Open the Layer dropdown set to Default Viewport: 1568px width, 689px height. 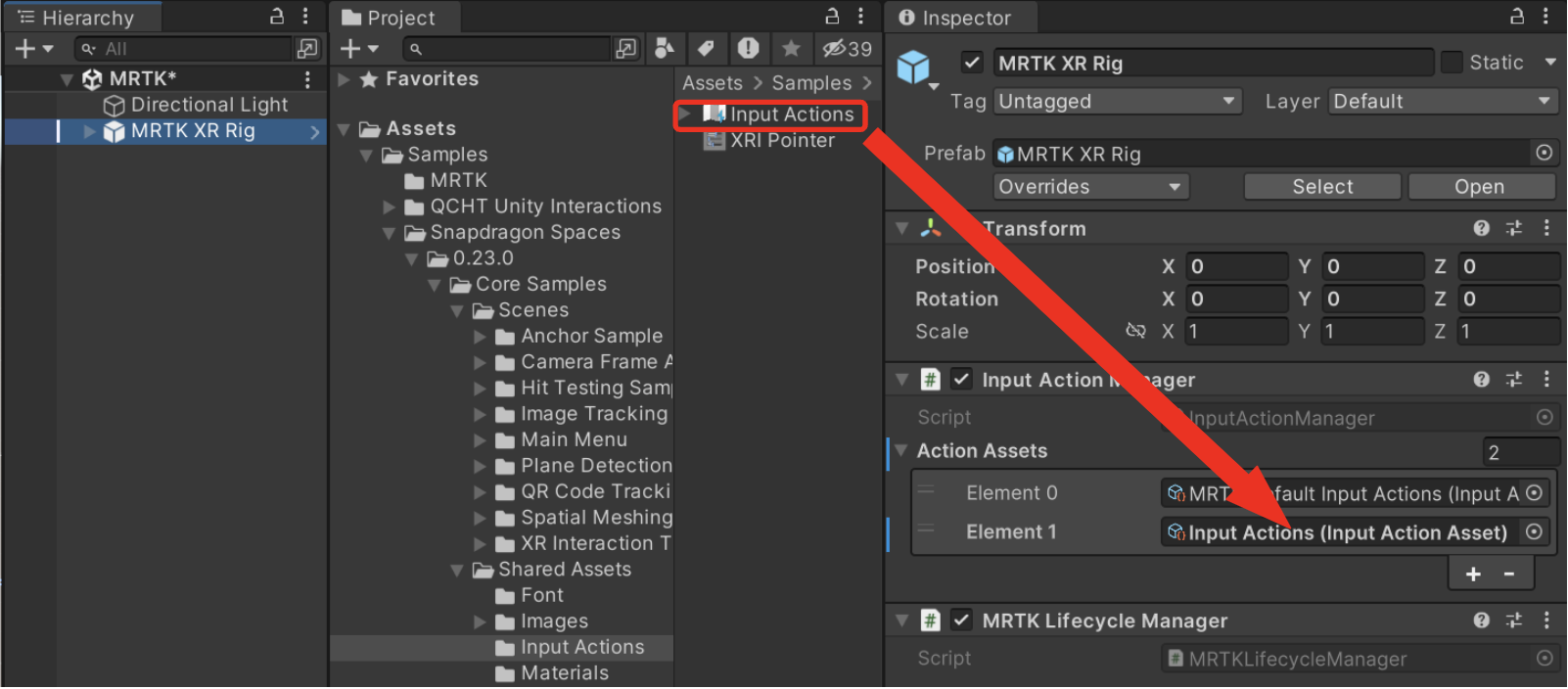pos(1443,102)
